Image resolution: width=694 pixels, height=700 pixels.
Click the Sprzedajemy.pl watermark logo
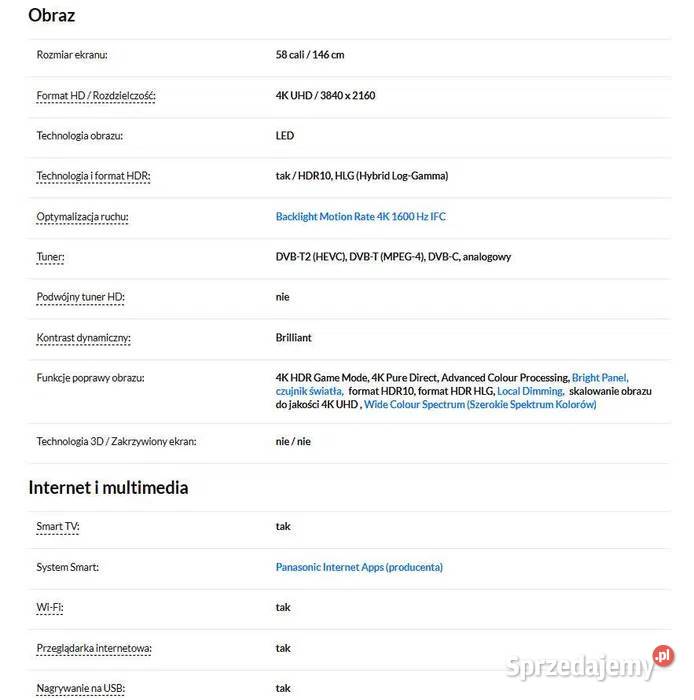coord(590,662)
